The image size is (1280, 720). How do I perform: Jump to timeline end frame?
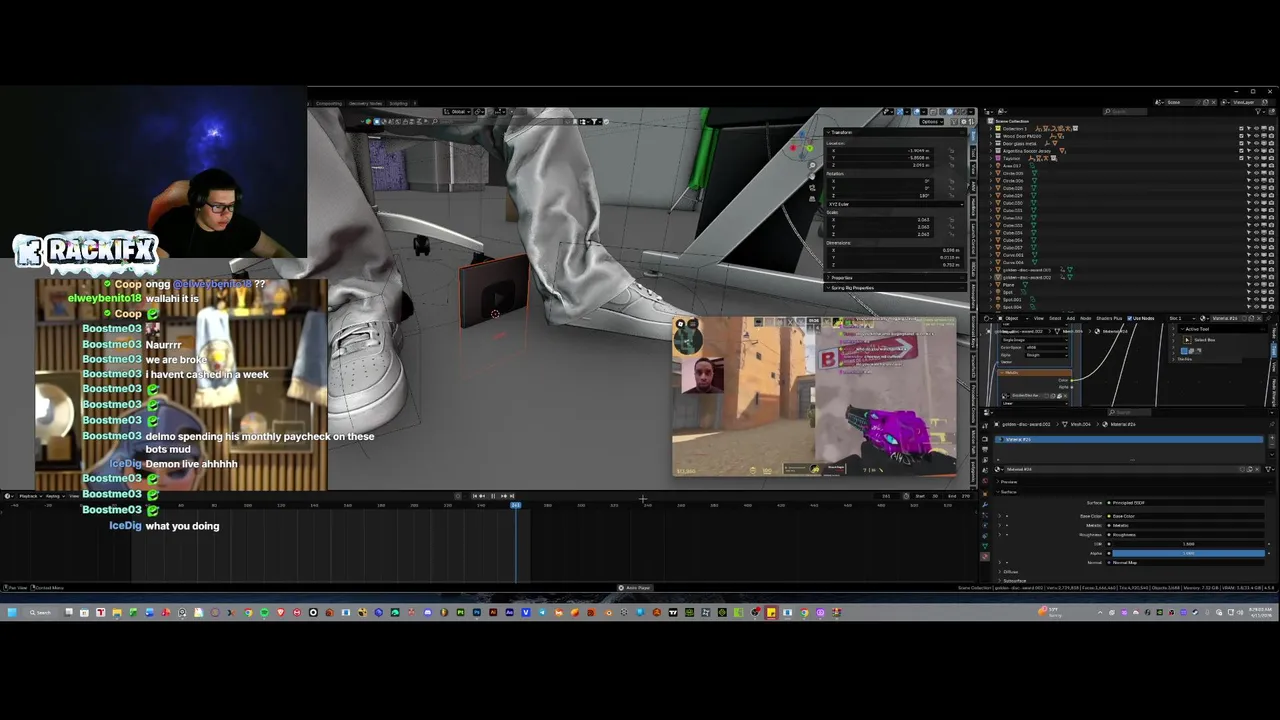[512, 496]
